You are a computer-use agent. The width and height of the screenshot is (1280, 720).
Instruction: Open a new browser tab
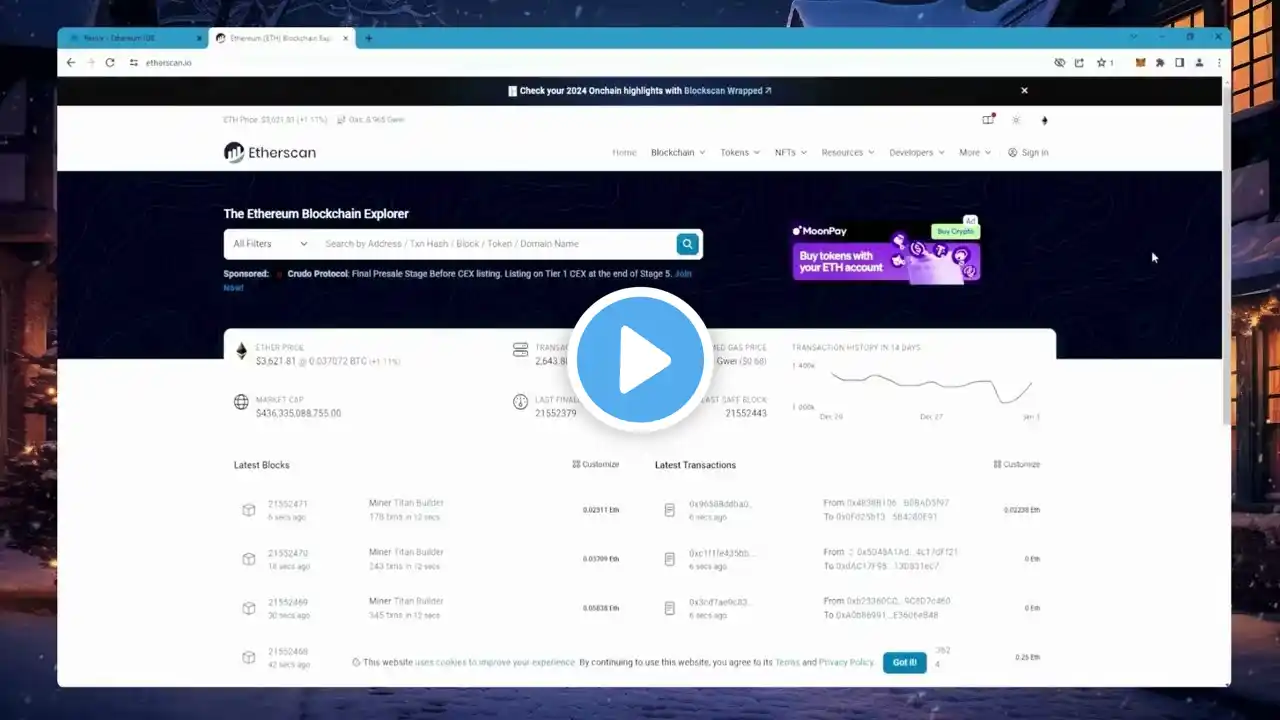click(368, 38)
